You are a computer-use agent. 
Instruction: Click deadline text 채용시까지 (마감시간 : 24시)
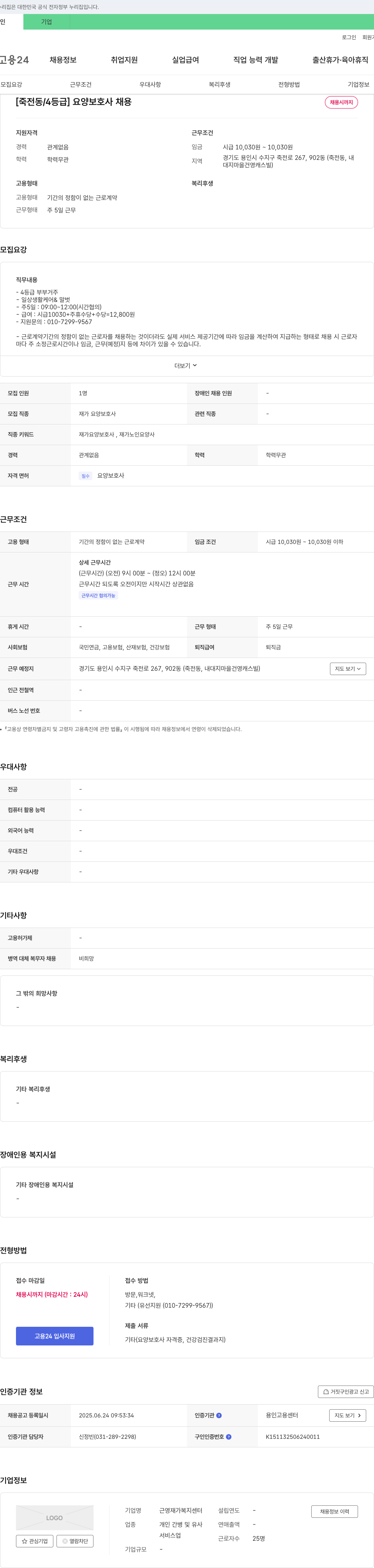pyautogui.click(x=52, y=1295)
